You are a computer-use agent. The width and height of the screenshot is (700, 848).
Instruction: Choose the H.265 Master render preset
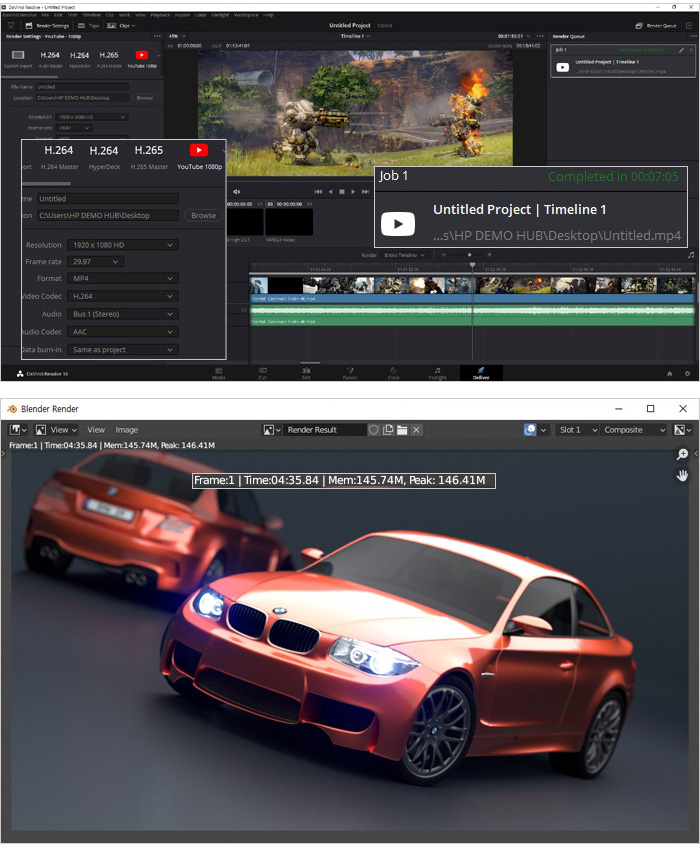pyautogui.click(x=109, y=58)
